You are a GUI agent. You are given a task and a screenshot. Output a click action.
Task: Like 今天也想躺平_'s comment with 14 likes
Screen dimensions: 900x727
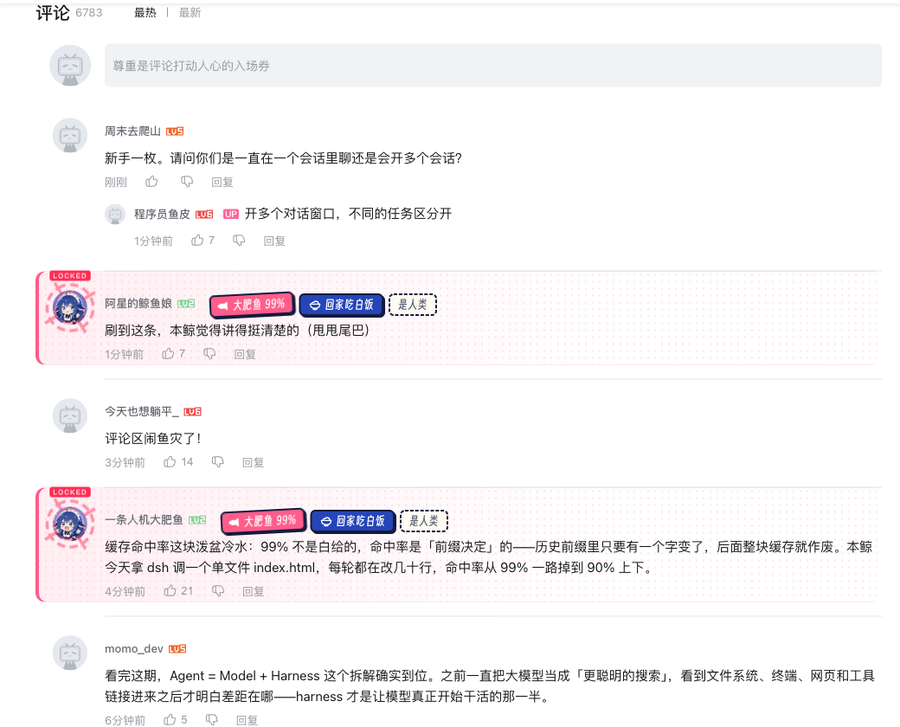[x=178, y=462]
